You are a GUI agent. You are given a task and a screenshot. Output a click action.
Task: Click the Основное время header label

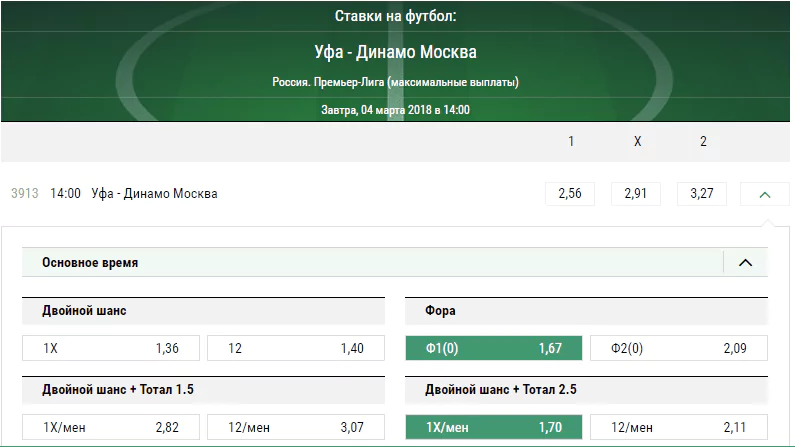click(x=90, y=263)
